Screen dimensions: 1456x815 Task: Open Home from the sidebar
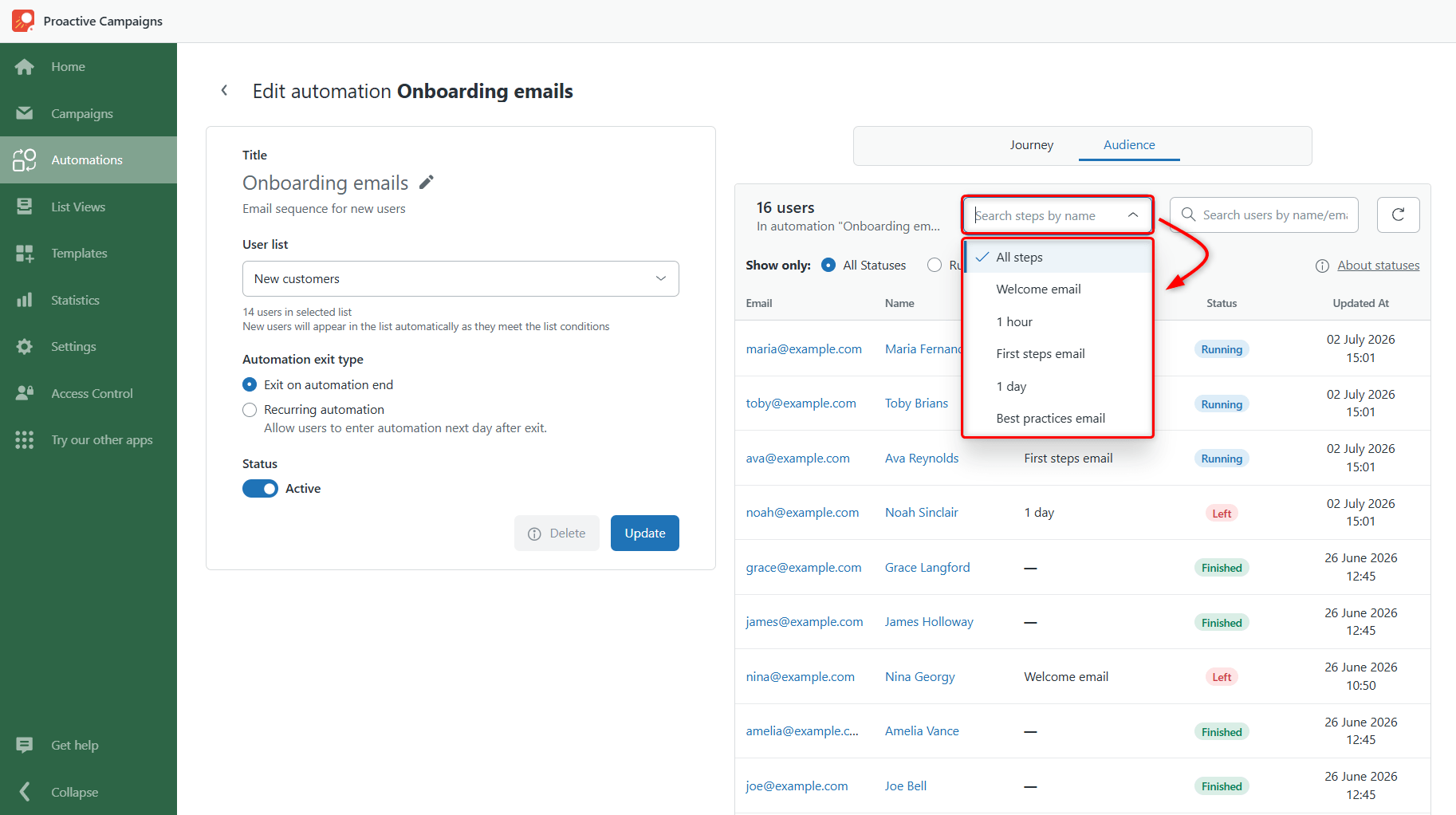68,67
